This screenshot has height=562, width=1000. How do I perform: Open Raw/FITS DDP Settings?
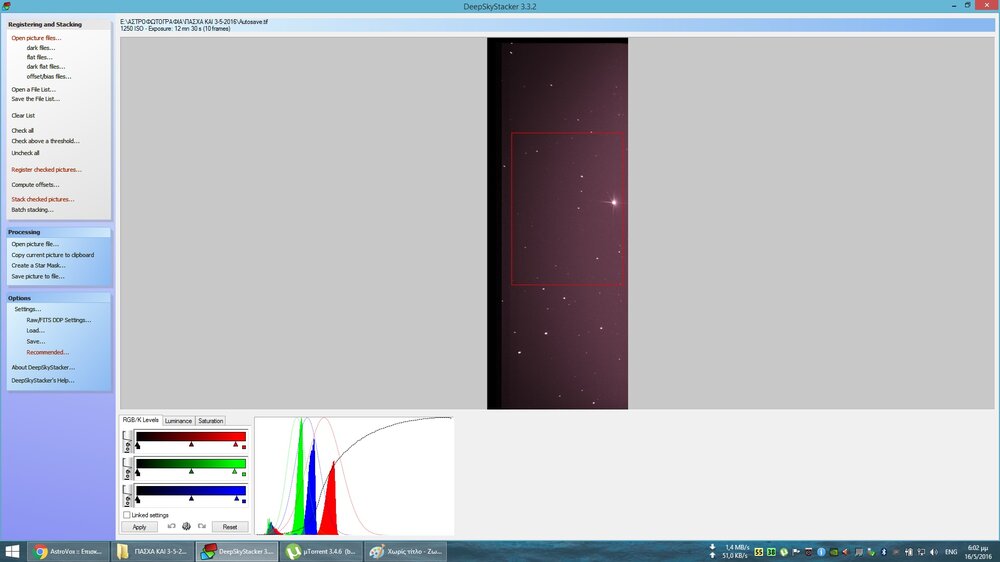pyautogui.click(x=58, y=320)
